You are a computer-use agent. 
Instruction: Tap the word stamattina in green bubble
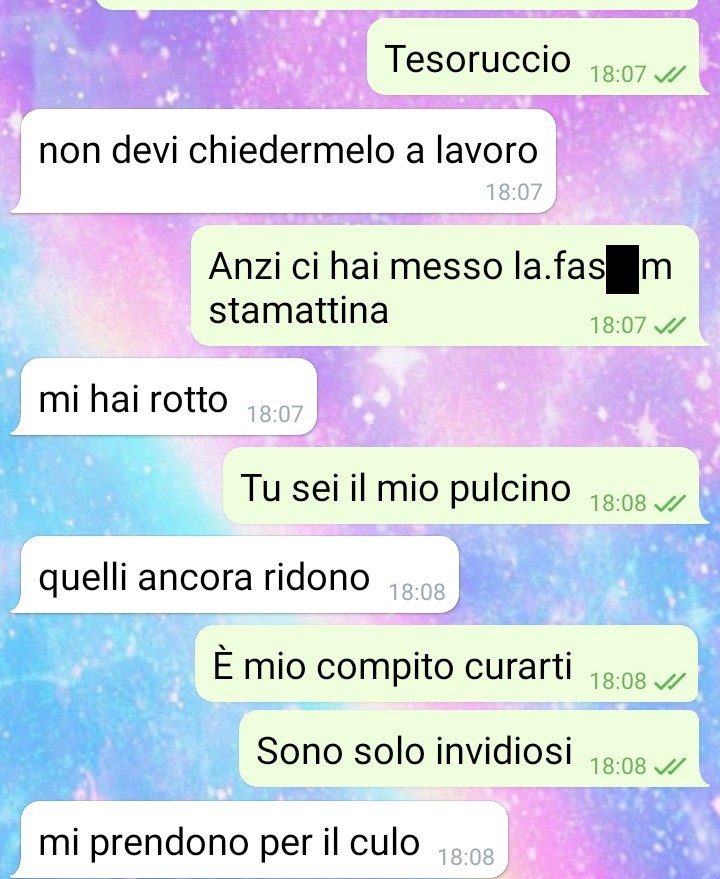(x=298, y=311)
